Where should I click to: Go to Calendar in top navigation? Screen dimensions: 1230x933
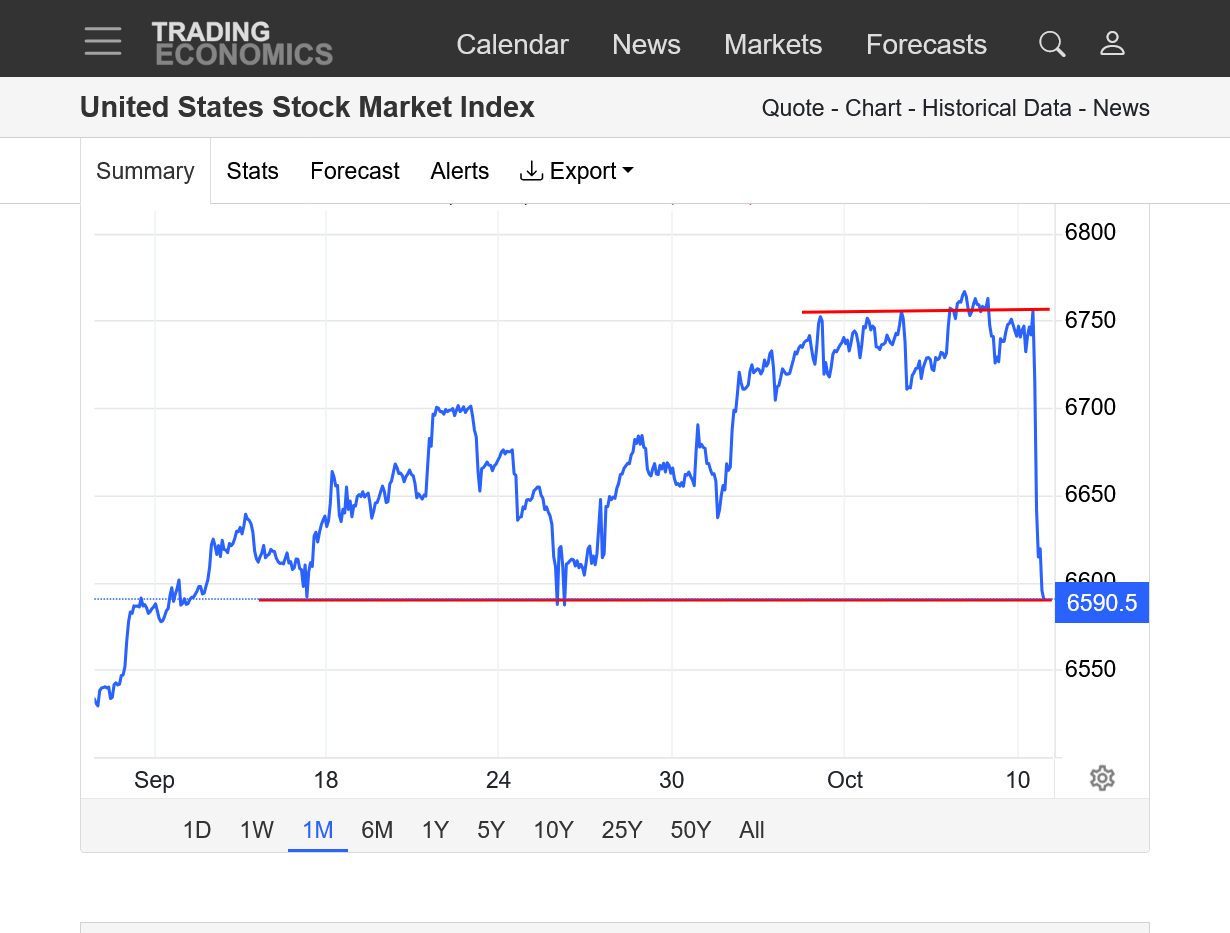point(512,45)
